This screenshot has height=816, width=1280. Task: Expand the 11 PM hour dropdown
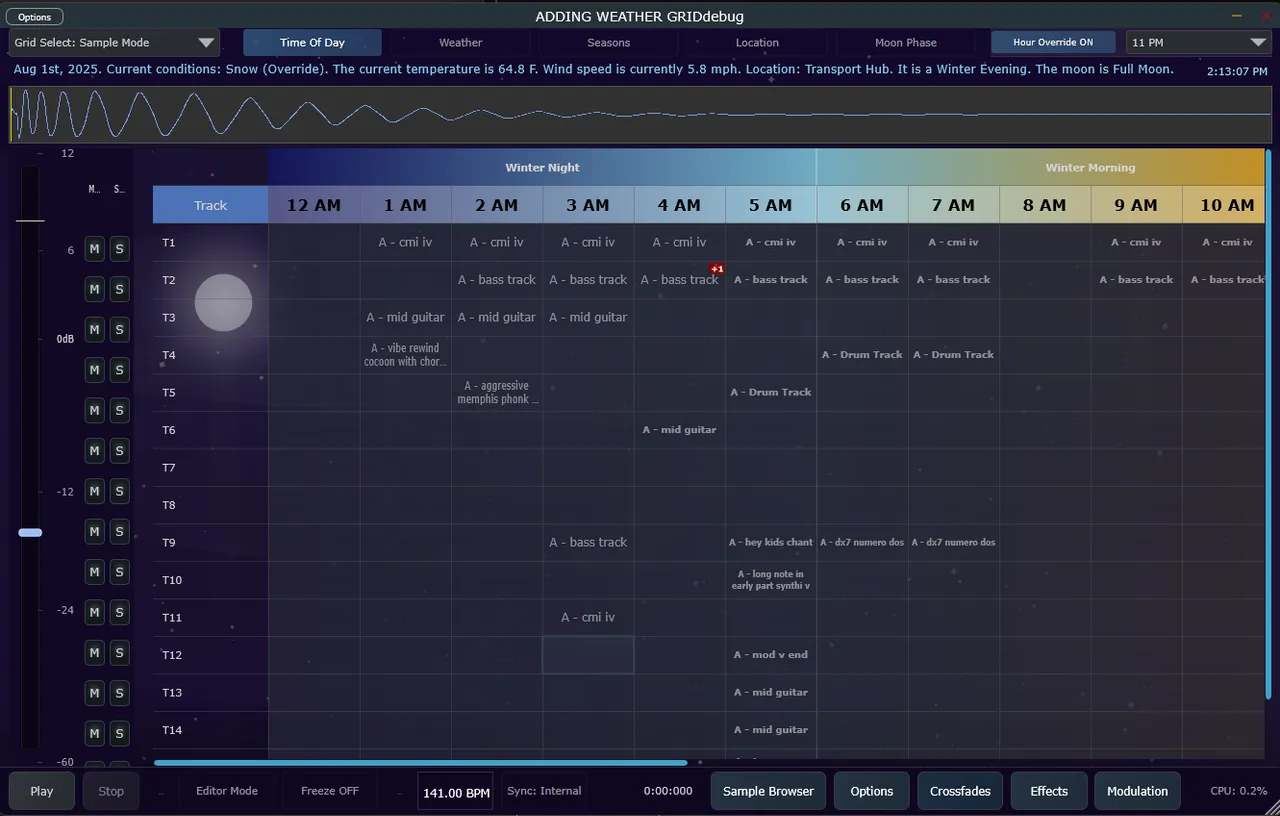click(x=1197, y=43)
